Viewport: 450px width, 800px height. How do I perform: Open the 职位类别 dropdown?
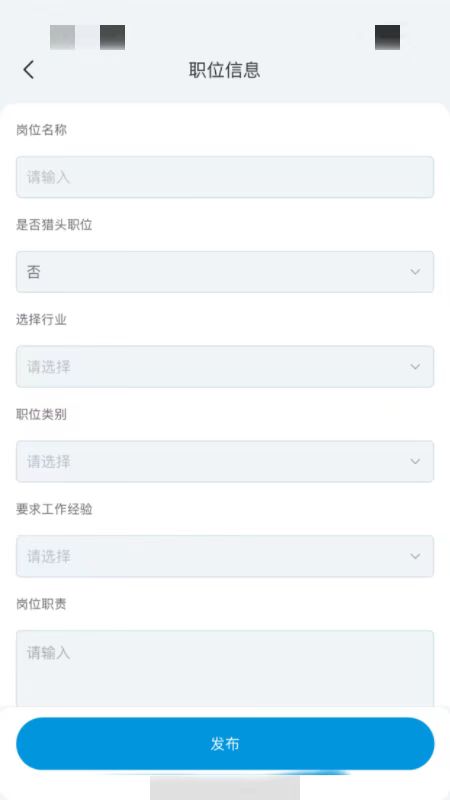pos(225,462)
